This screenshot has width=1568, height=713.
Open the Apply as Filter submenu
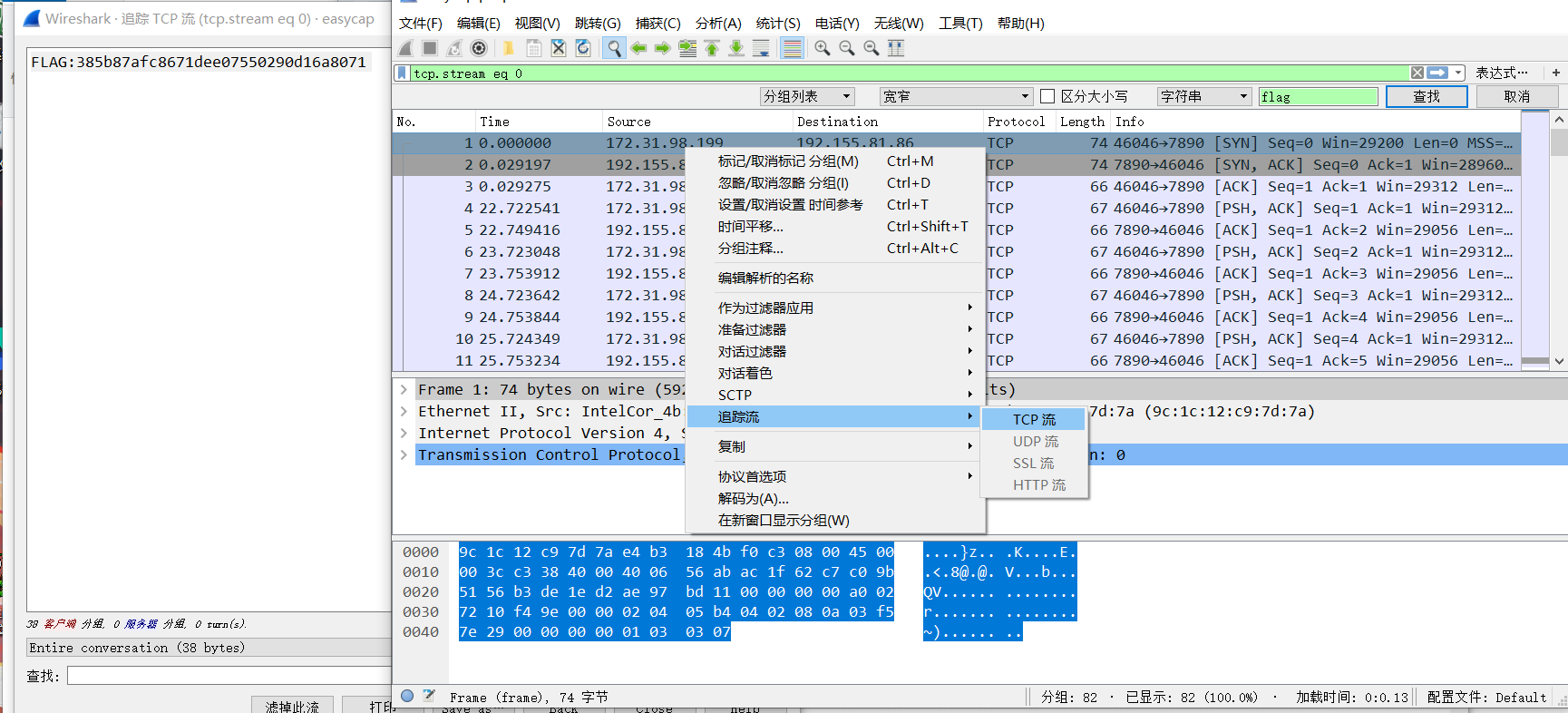point(835,308)
